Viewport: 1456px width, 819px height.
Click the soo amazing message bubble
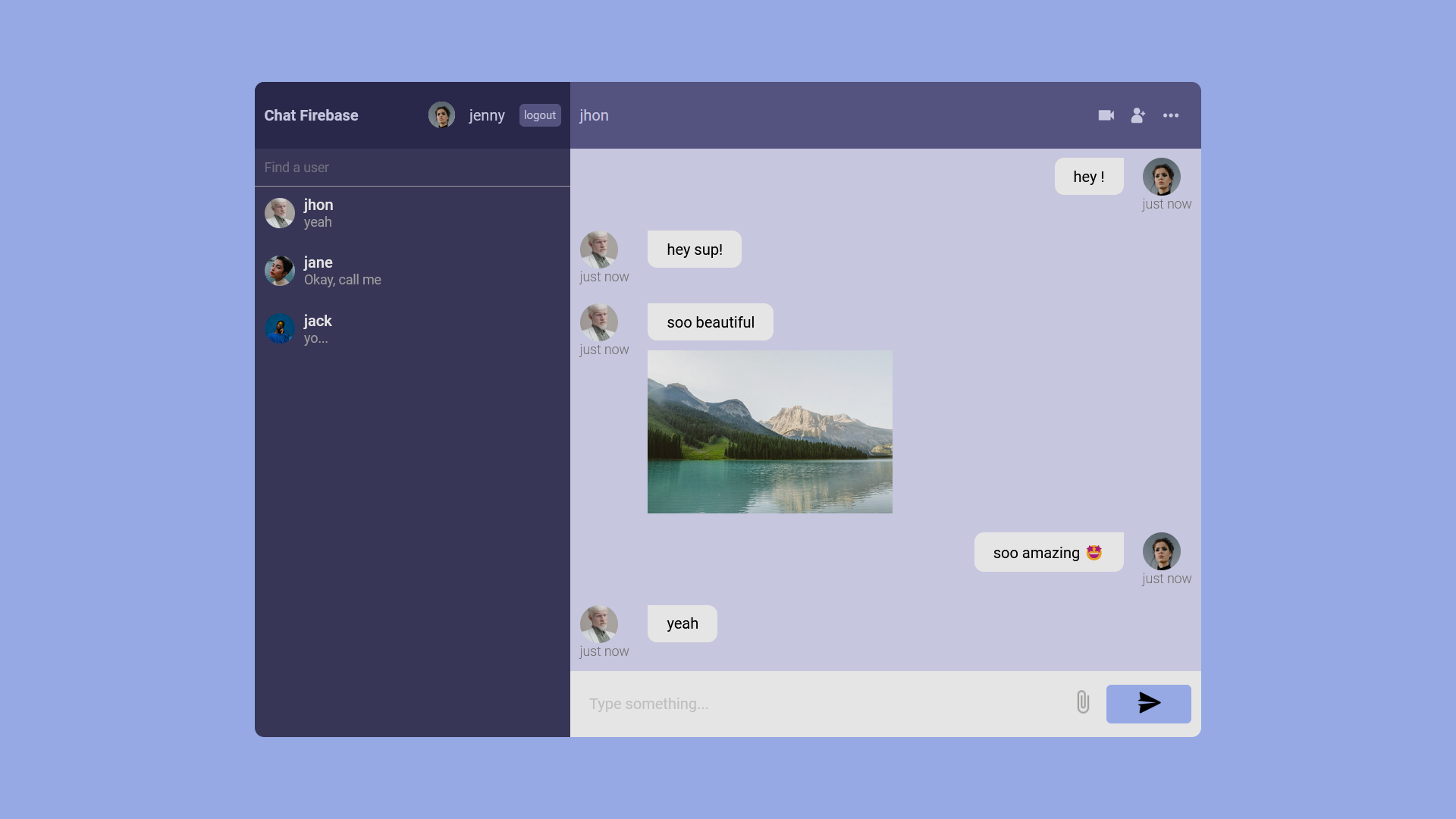coord(1048,552)
